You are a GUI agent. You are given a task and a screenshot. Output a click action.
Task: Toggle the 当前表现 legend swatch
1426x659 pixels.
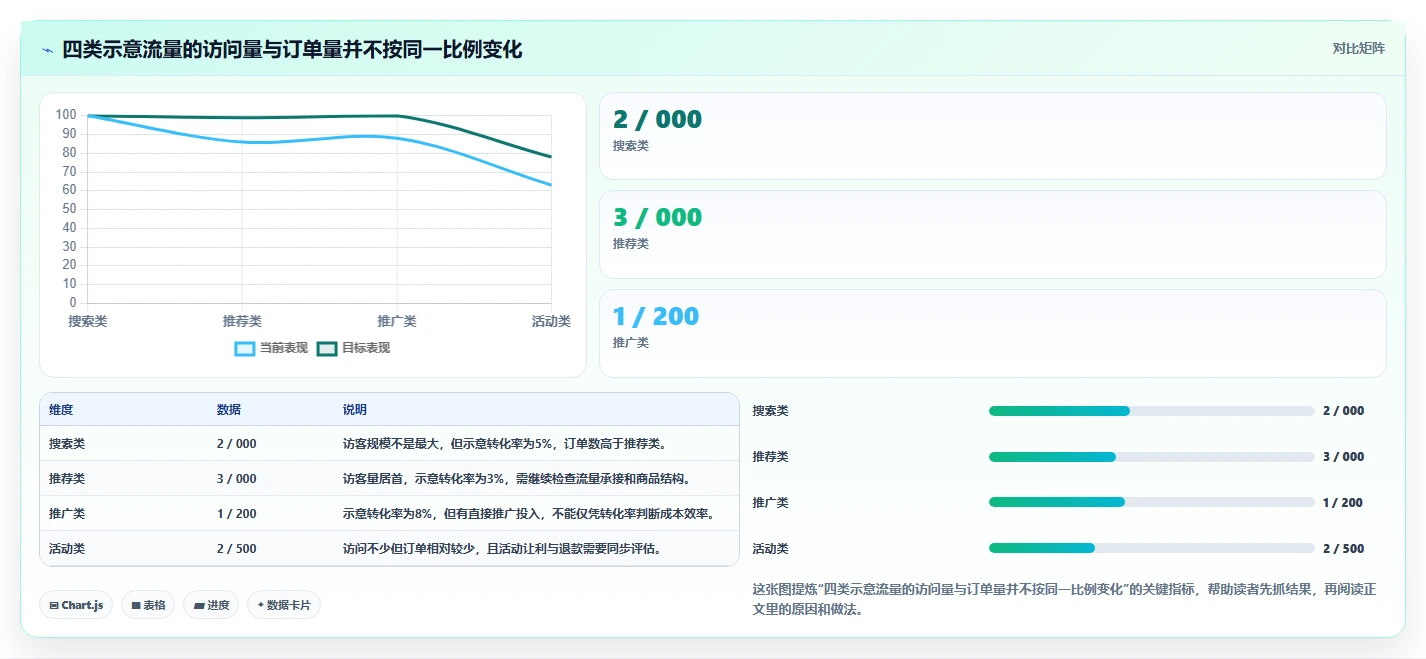coord(245,348)
